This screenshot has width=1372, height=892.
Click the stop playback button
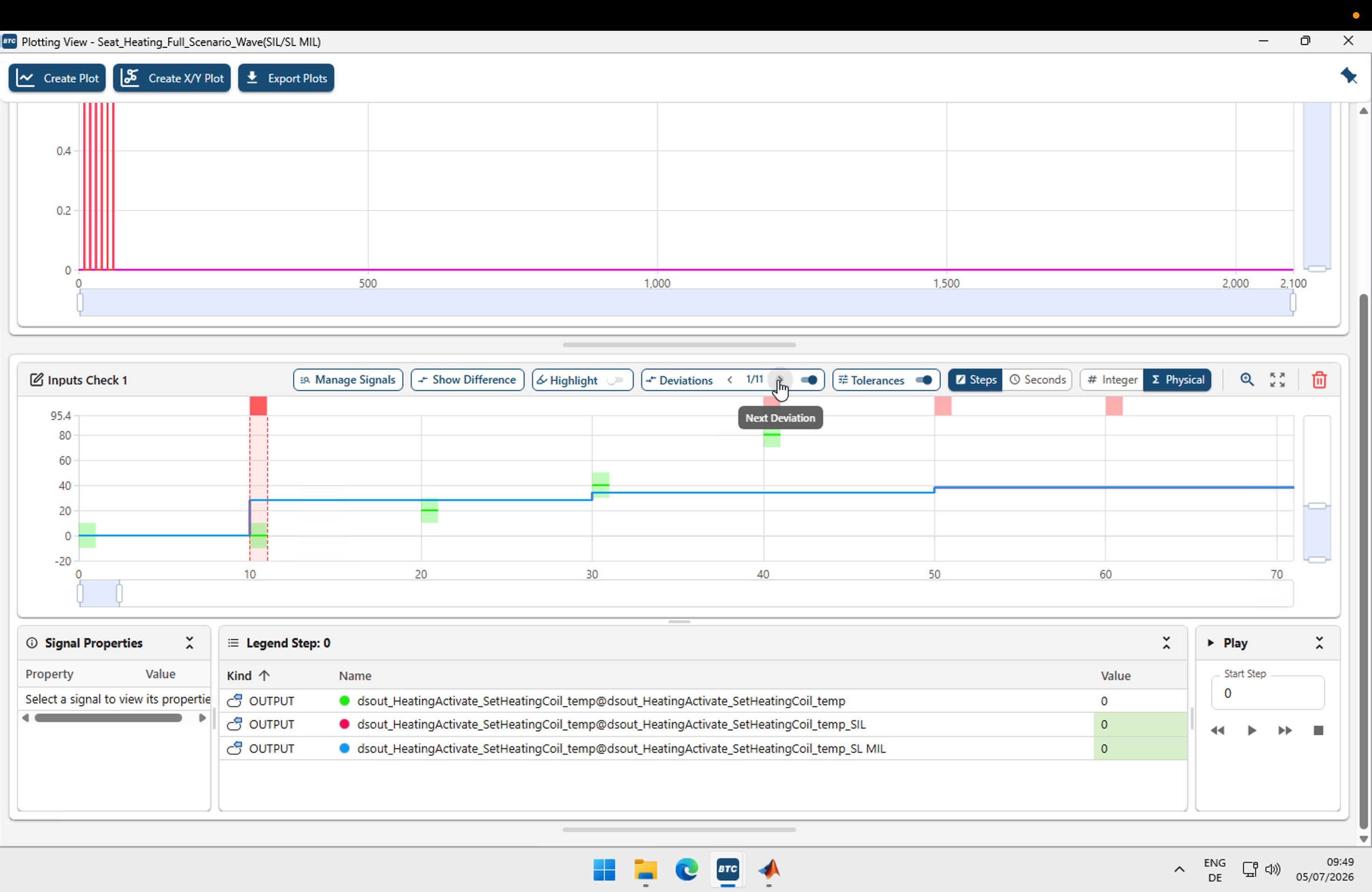(x=1318, y=731)
